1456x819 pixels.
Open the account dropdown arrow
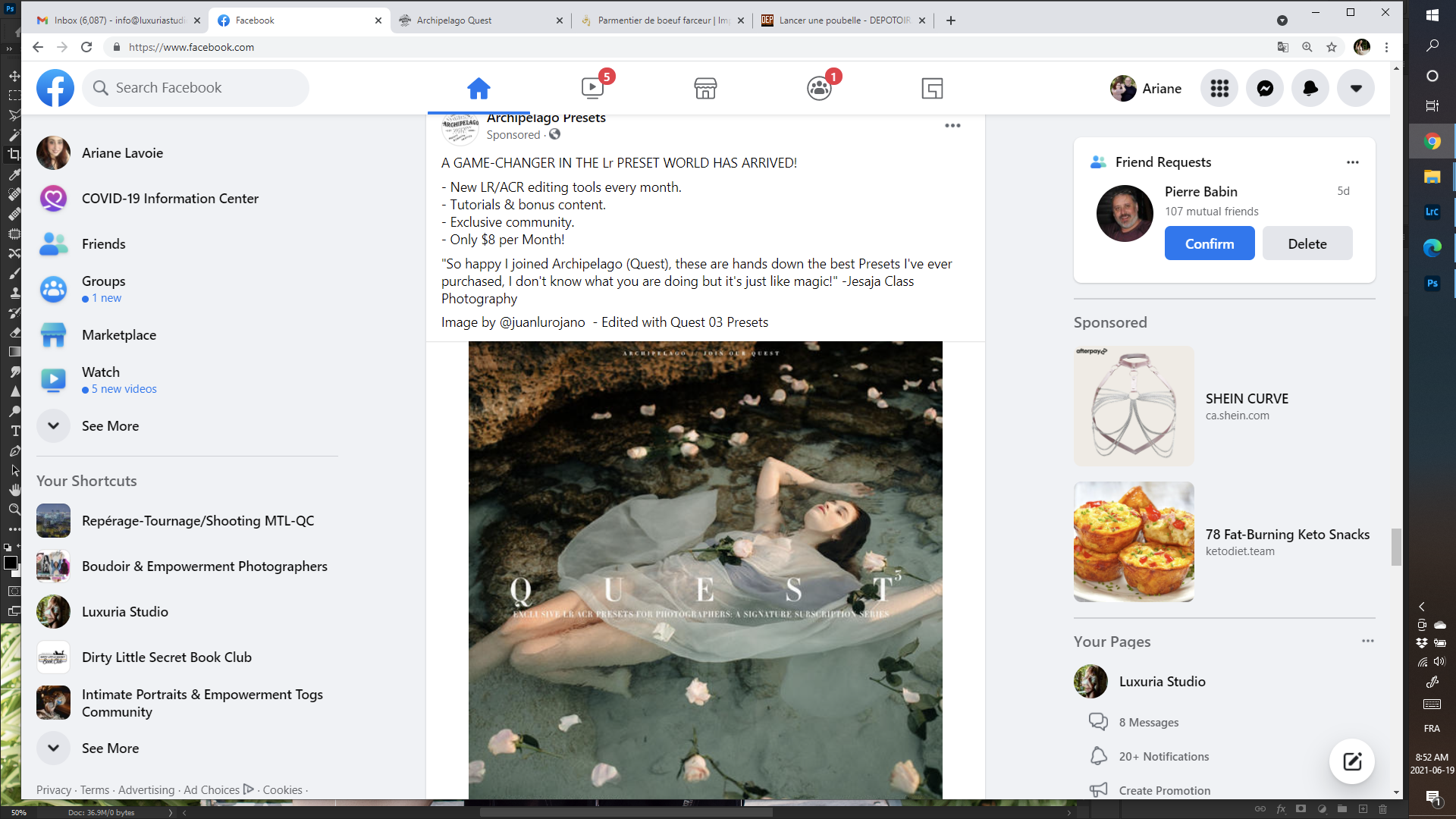tap(1356, 89)
